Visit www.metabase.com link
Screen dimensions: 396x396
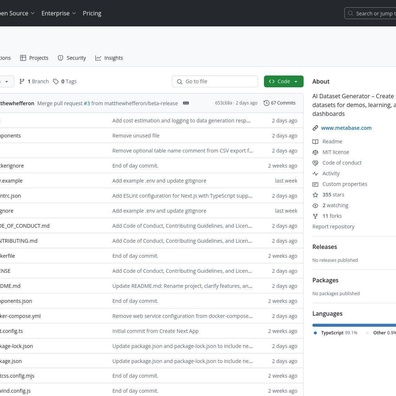click(346, 128)
